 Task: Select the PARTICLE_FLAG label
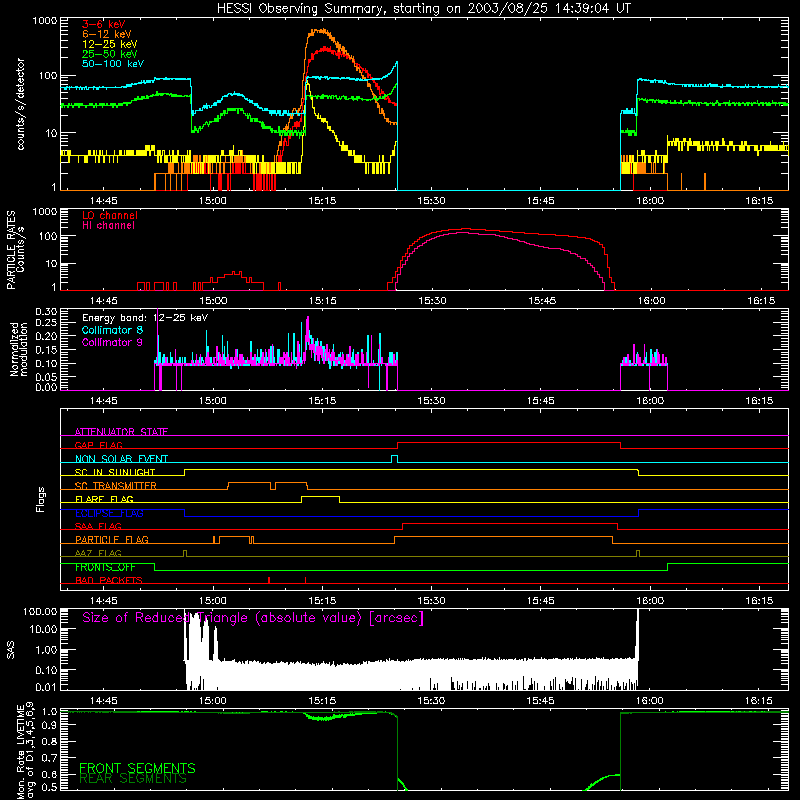click(x=112, y=540)
